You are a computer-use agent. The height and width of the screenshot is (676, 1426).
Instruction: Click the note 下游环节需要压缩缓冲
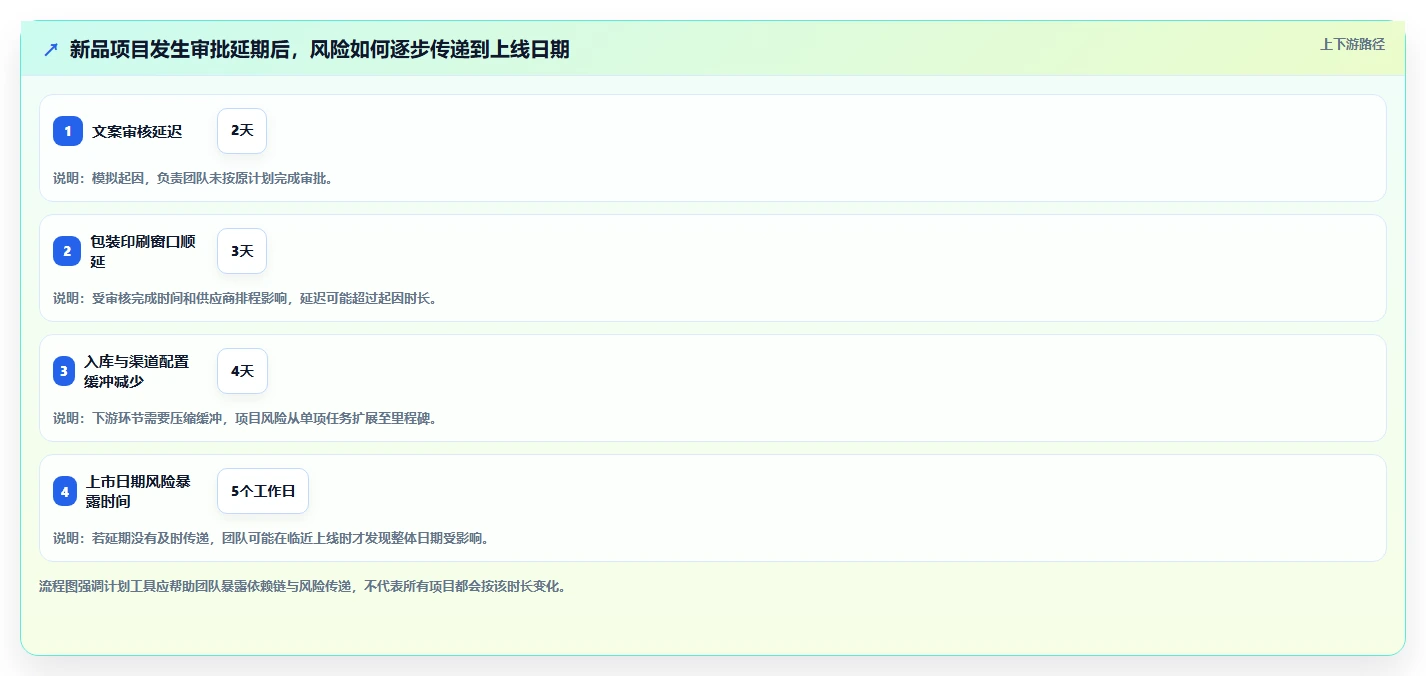coord(245,418)
